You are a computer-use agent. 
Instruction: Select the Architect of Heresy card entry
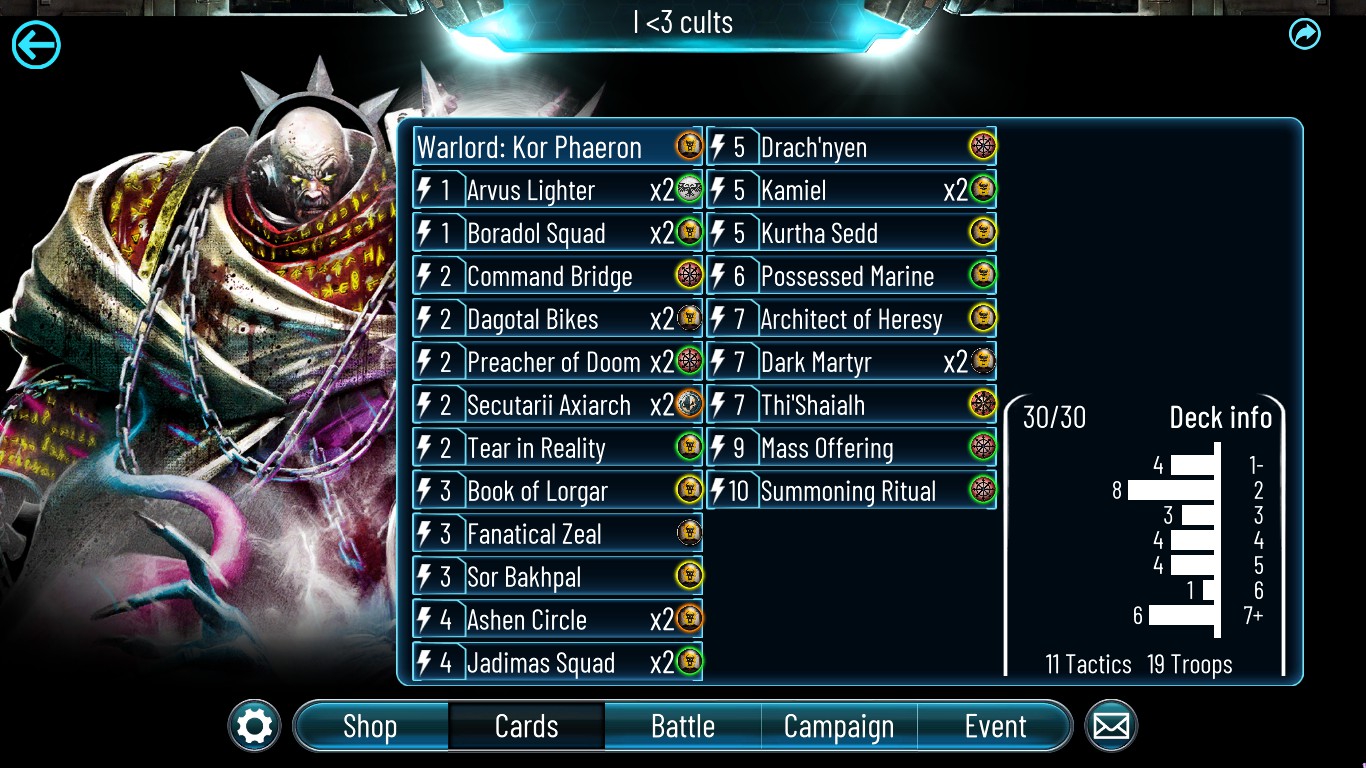pos(852,318)
